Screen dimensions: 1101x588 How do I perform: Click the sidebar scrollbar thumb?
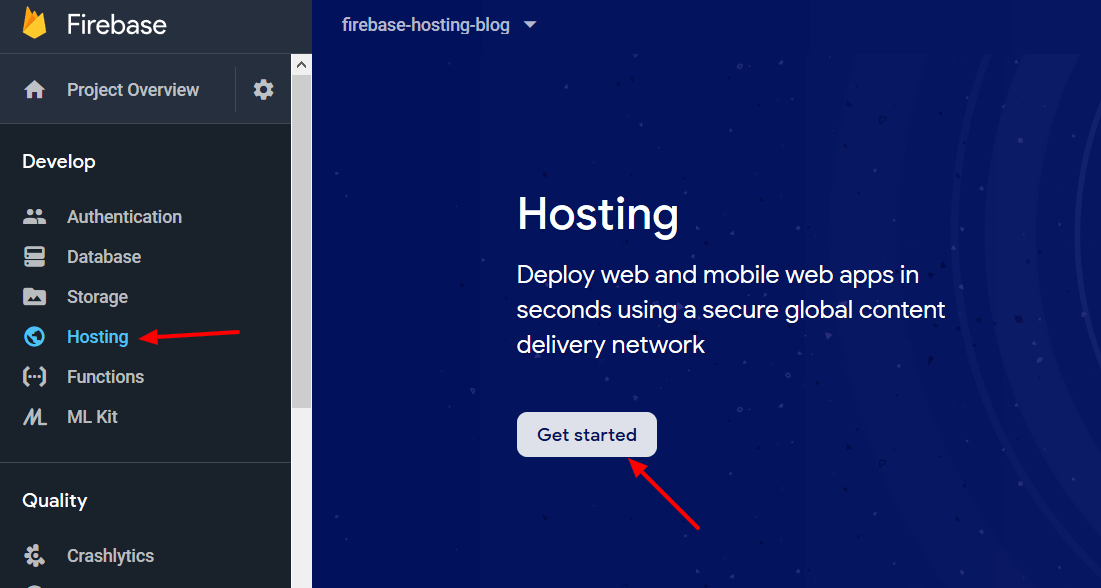click(301, 241)
